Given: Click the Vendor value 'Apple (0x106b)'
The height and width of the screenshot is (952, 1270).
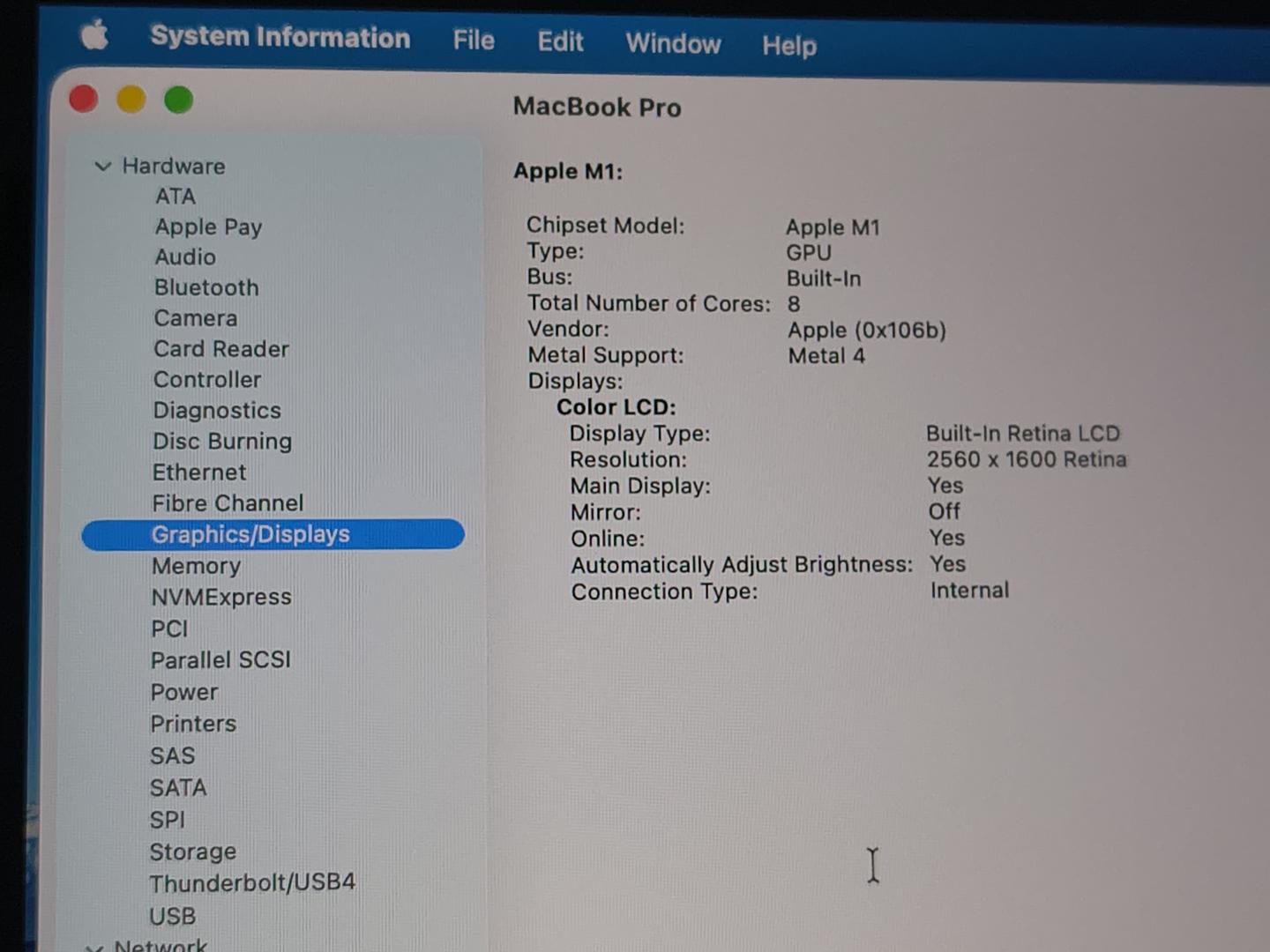Looking at the screenshot, I should click(x=867, y=331).
